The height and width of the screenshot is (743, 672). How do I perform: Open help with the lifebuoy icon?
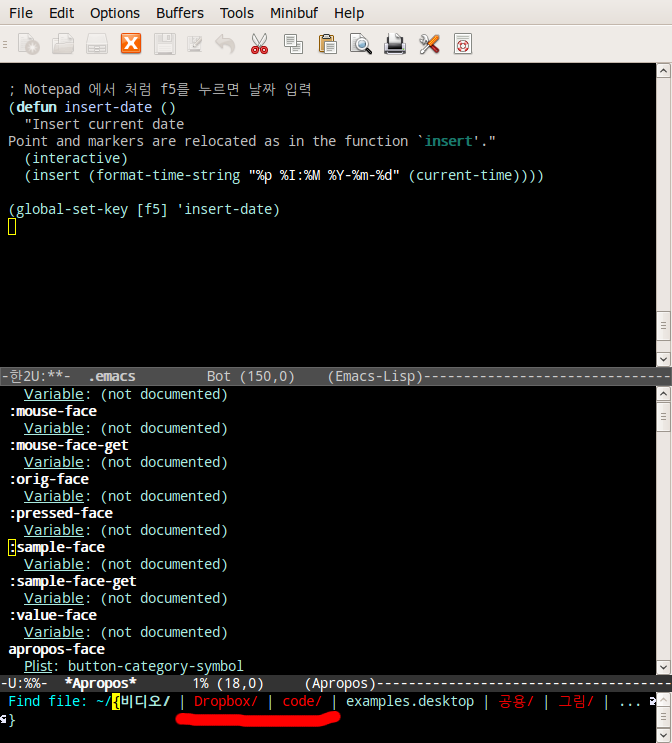[463, 44]
